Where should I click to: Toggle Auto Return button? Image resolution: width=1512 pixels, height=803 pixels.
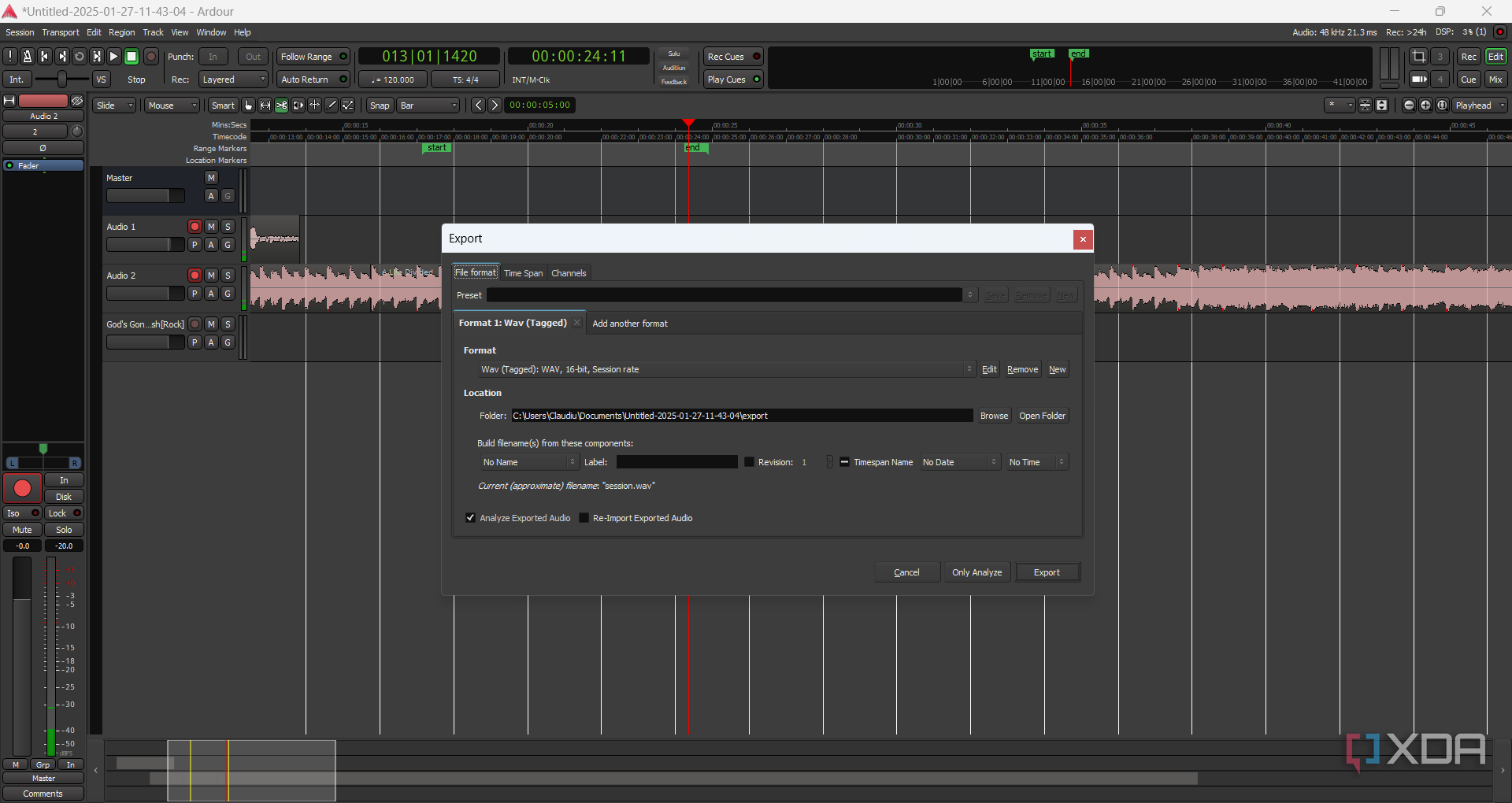(x=313, y=80)
